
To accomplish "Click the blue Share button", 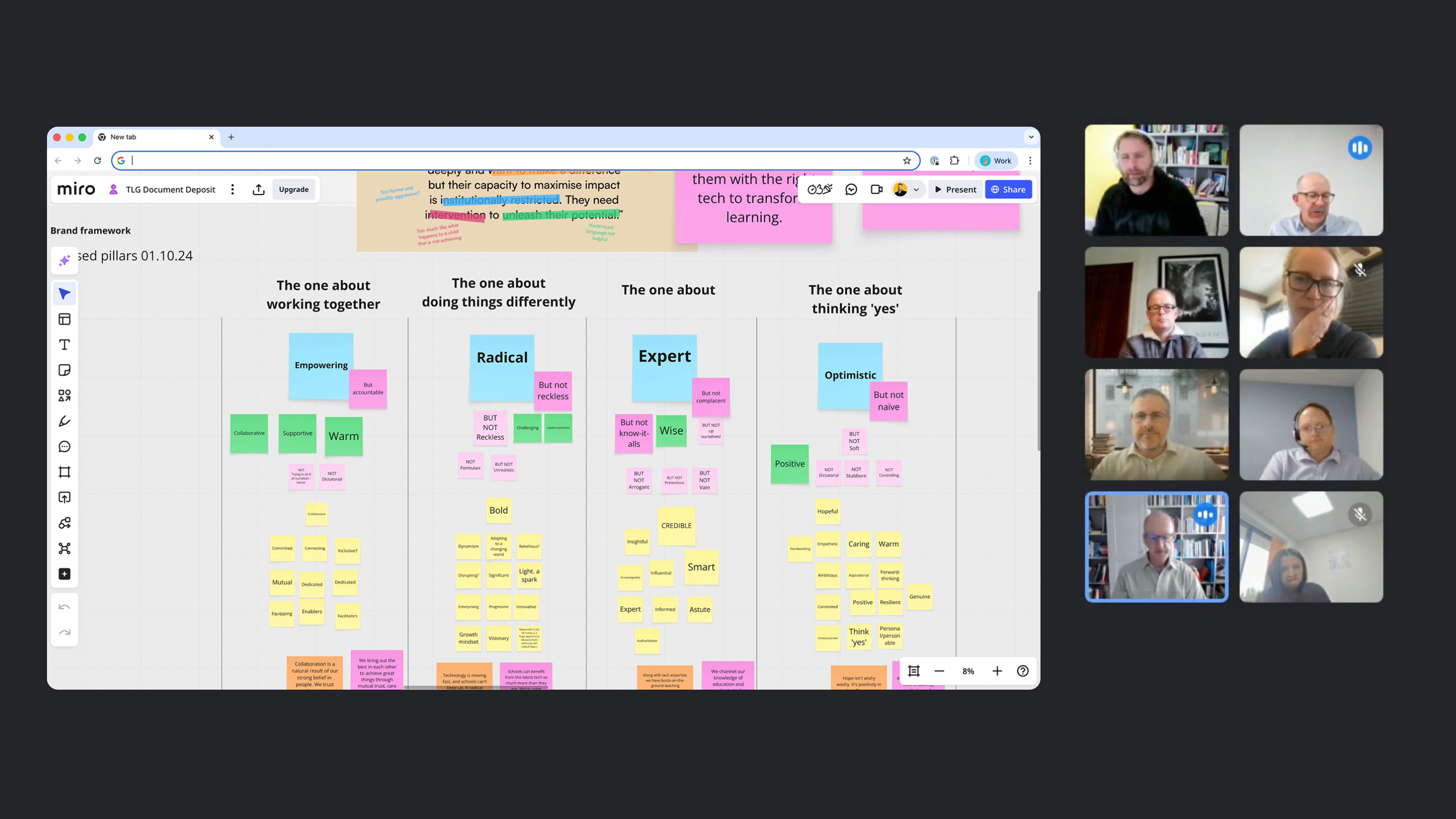I will tap(1008, 189).
